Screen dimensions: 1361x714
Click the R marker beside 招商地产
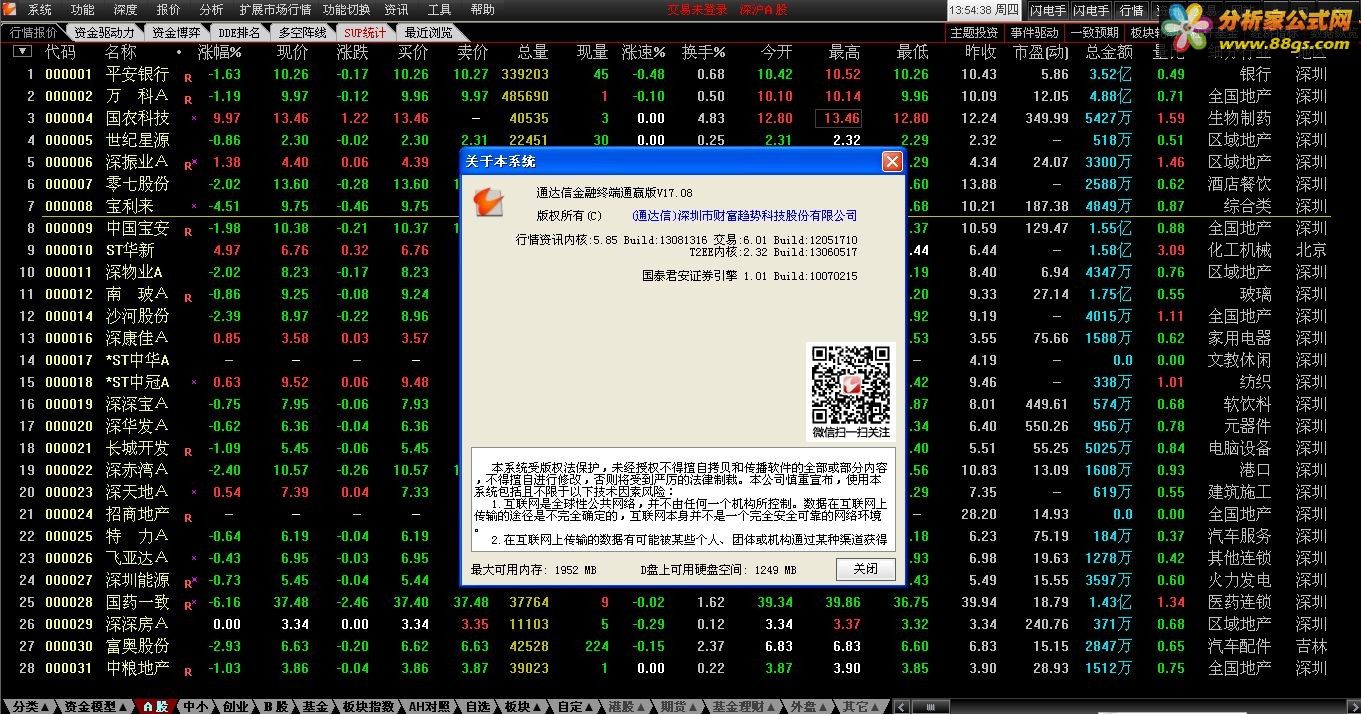[188, 516]
